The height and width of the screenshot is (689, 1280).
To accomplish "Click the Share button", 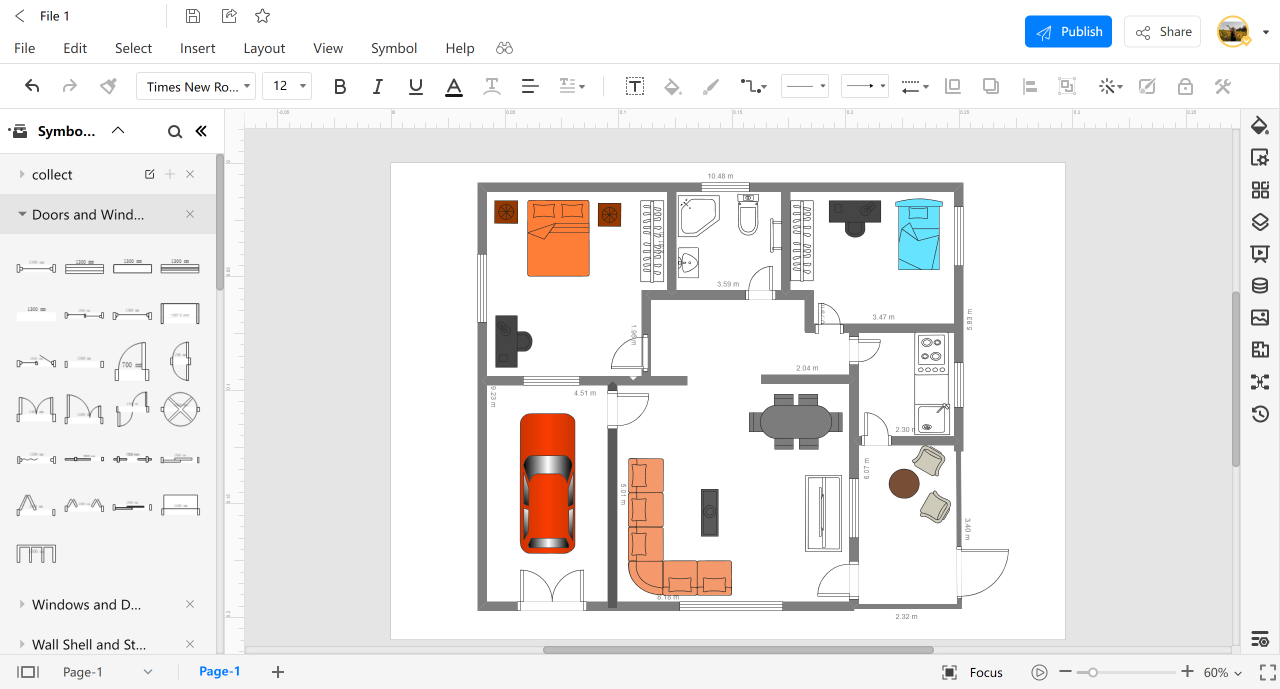I will coord(1162,32).
